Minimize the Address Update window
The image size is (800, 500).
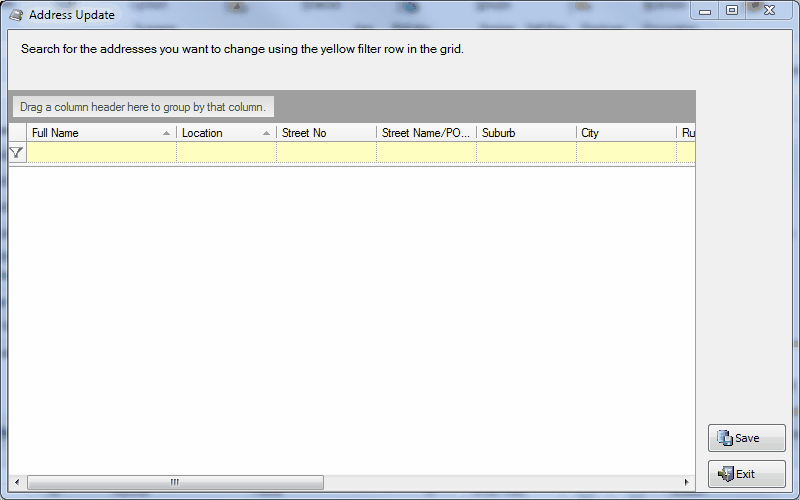[x=705, y=11]
